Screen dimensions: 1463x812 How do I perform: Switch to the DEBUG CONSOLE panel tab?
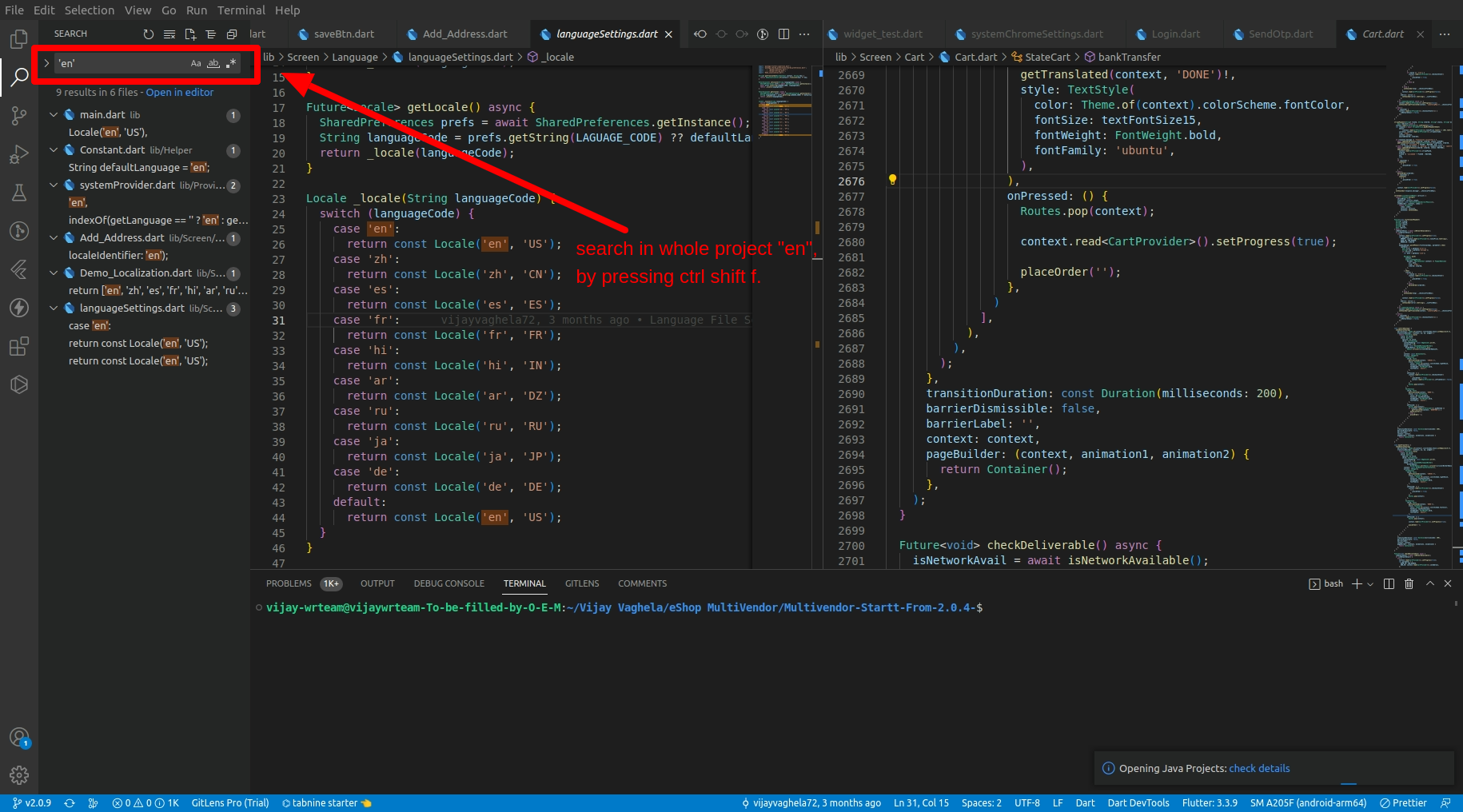448,583
